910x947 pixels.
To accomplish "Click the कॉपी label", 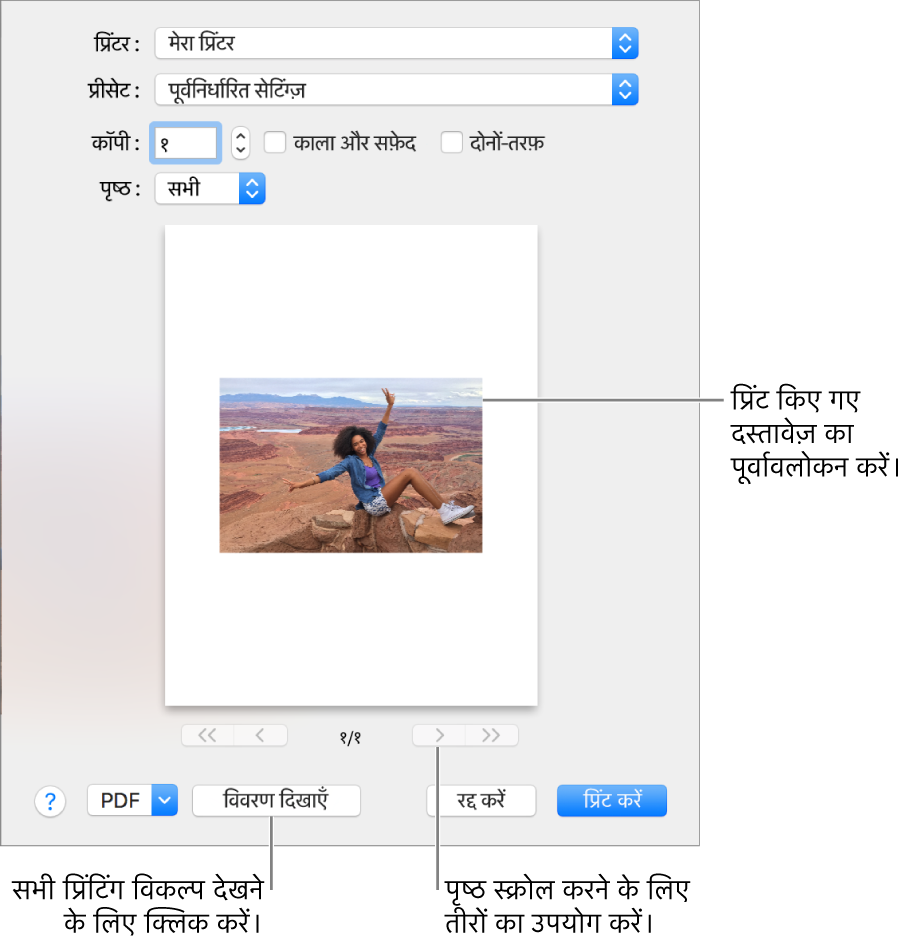I will pyautogui.click(x=115, y=143).
